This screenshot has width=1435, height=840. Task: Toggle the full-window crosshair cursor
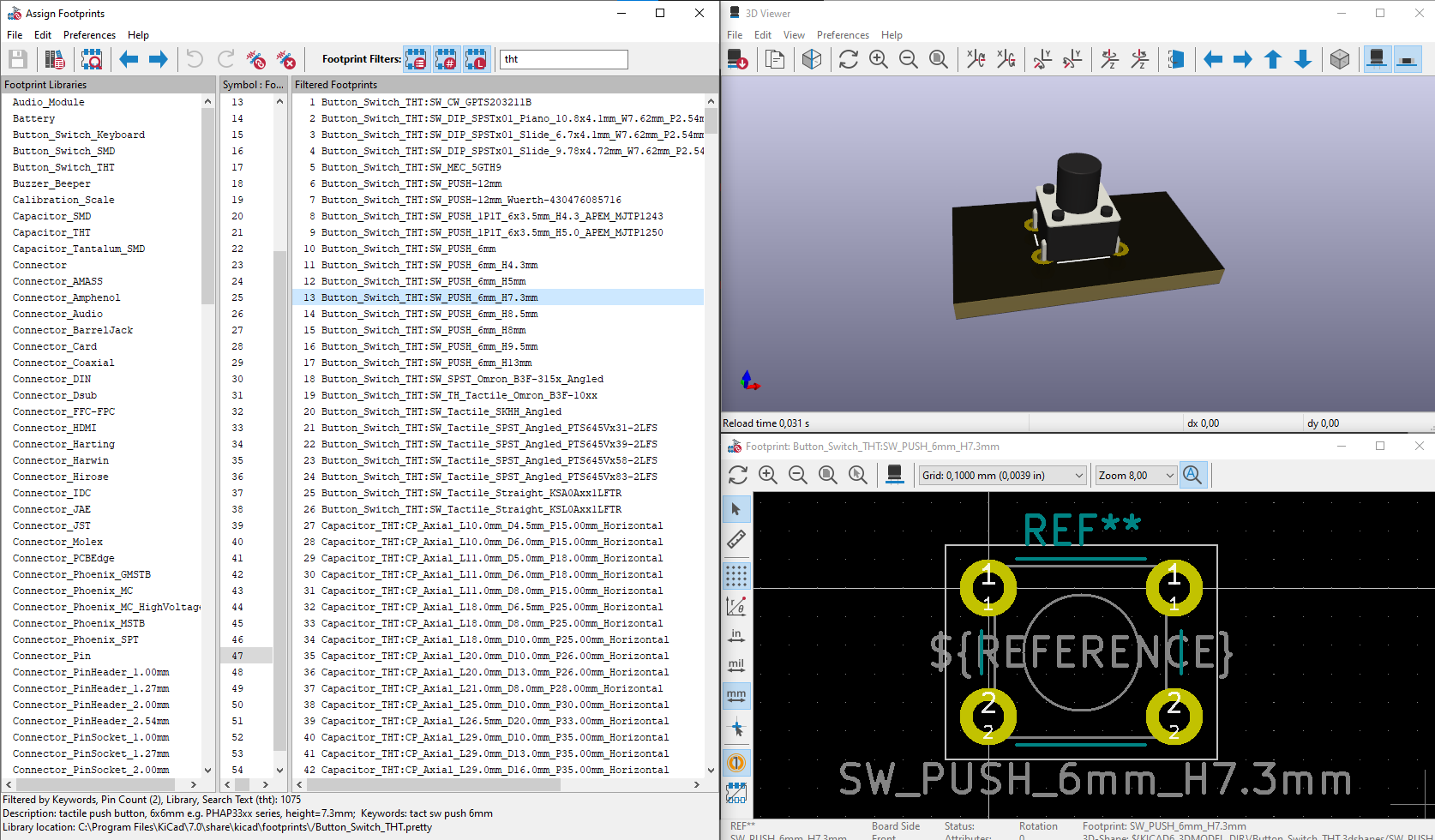click(x=736, y=727)
